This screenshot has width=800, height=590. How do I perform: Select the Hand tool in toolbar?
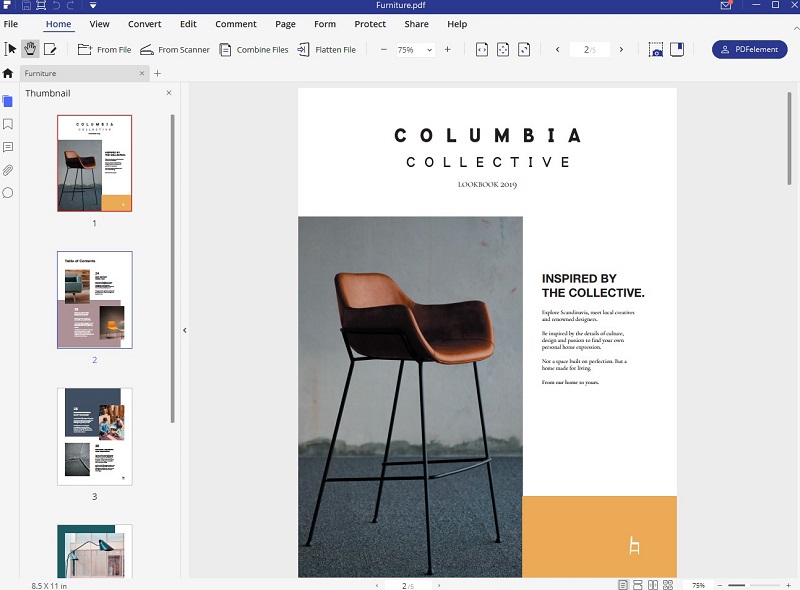pos(30,49)
